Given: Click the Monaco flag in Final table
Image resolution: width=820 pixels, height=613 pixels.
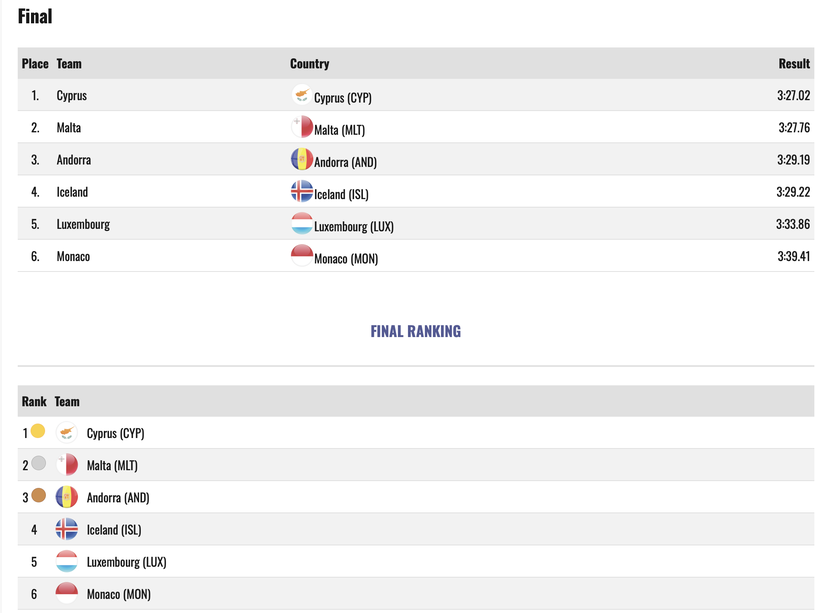Looking at the screenshot, I should tap(302, 256).
